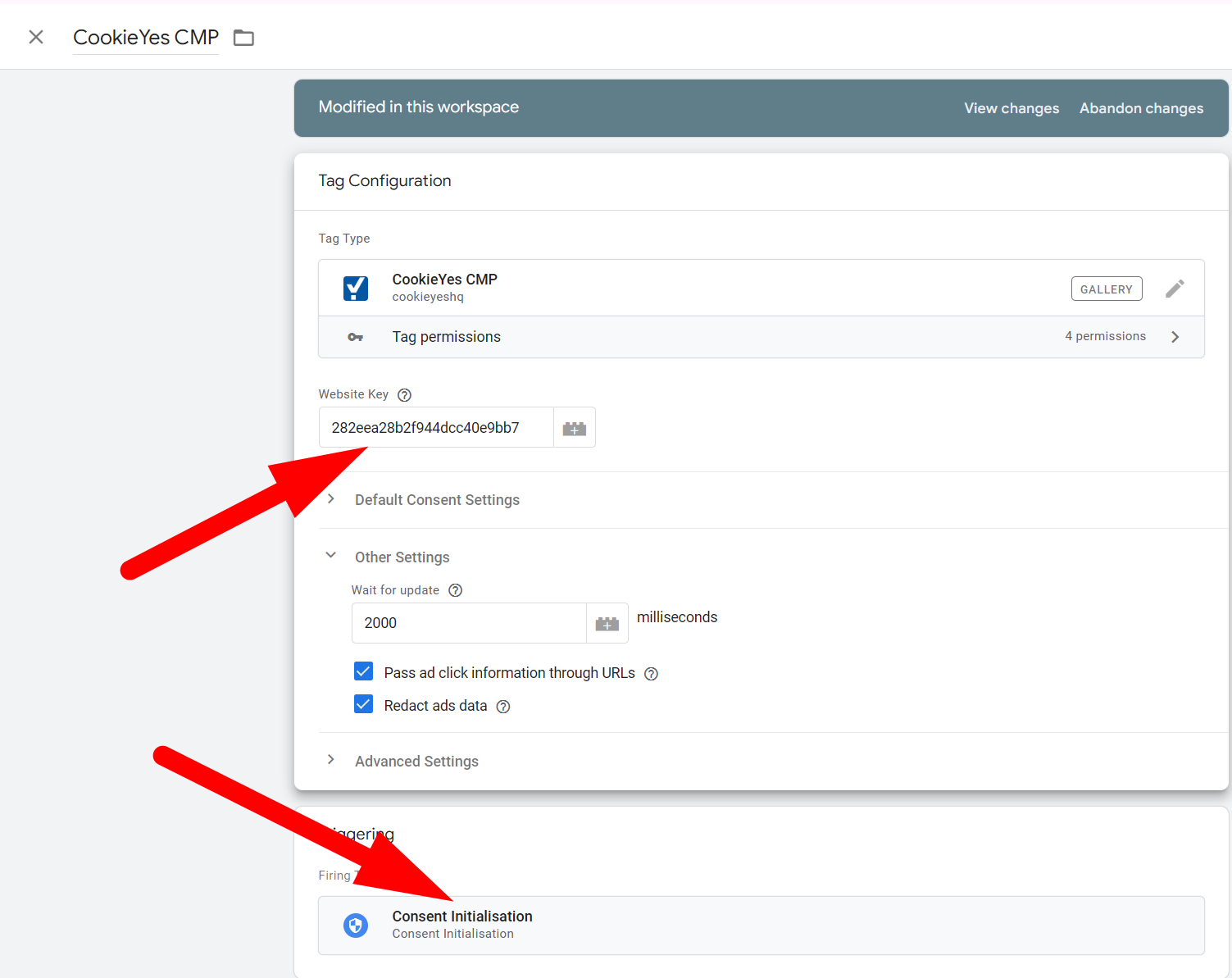Close the tag editor with X icon
The height and width of the screenshot is (978, 1232).
click(x=36, y=37)
